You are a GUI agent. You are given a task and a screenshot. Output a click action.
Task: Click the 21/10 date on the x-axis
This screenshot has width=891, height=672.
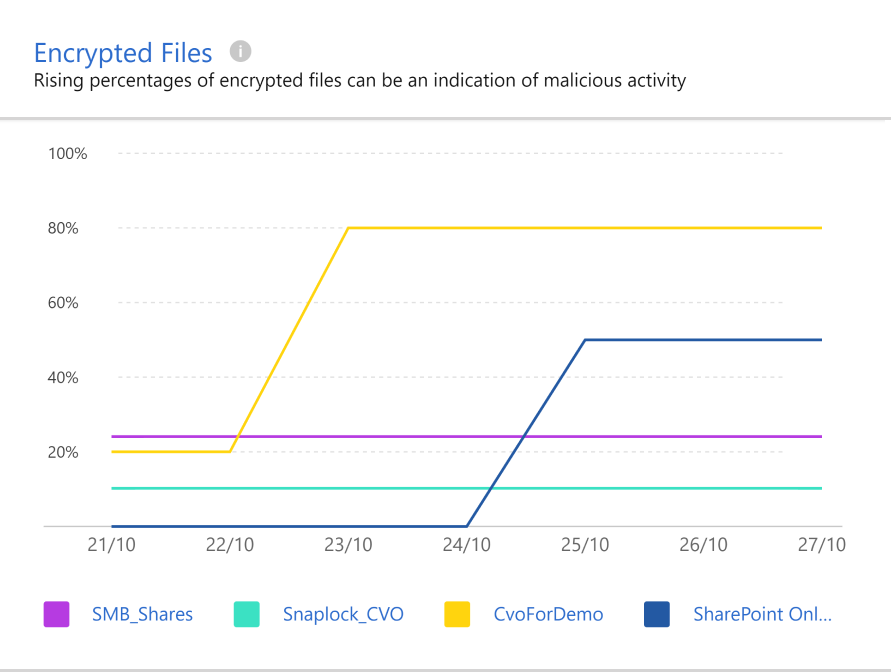coord(112,545)
